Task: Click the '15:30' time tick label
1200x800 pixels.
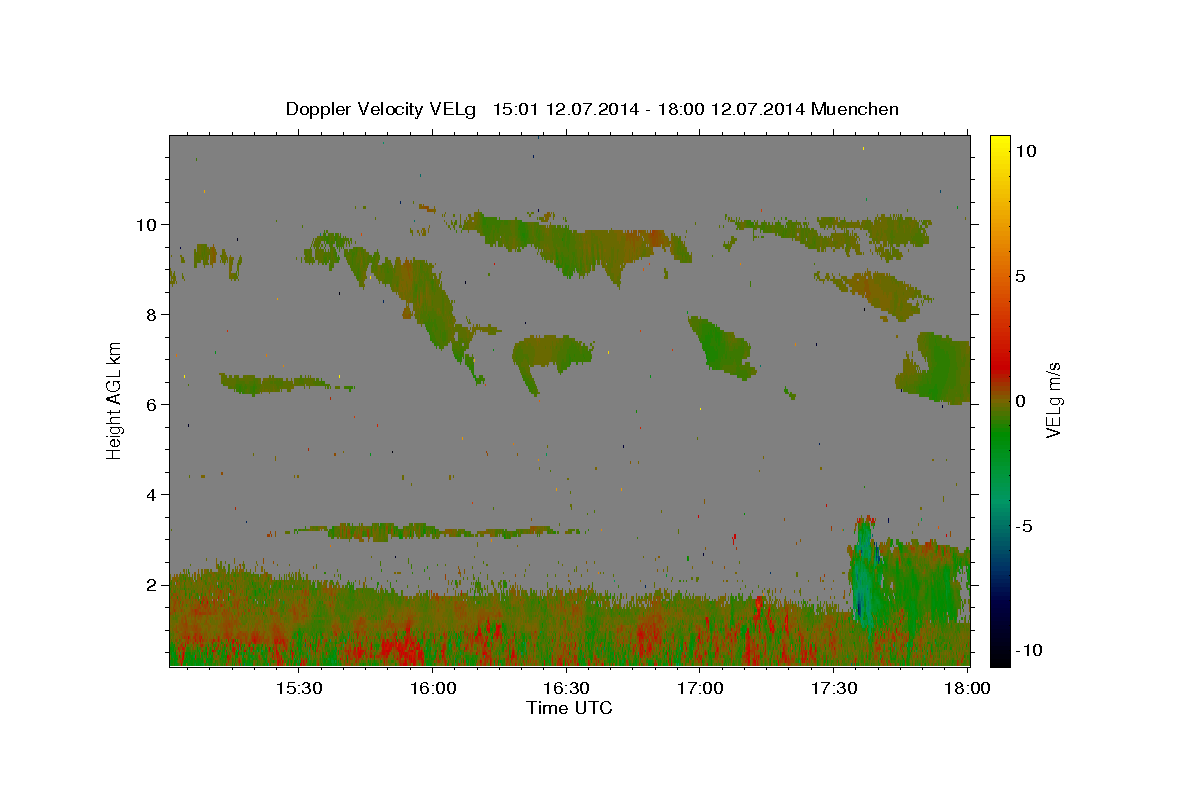Action: pos(298,689)
